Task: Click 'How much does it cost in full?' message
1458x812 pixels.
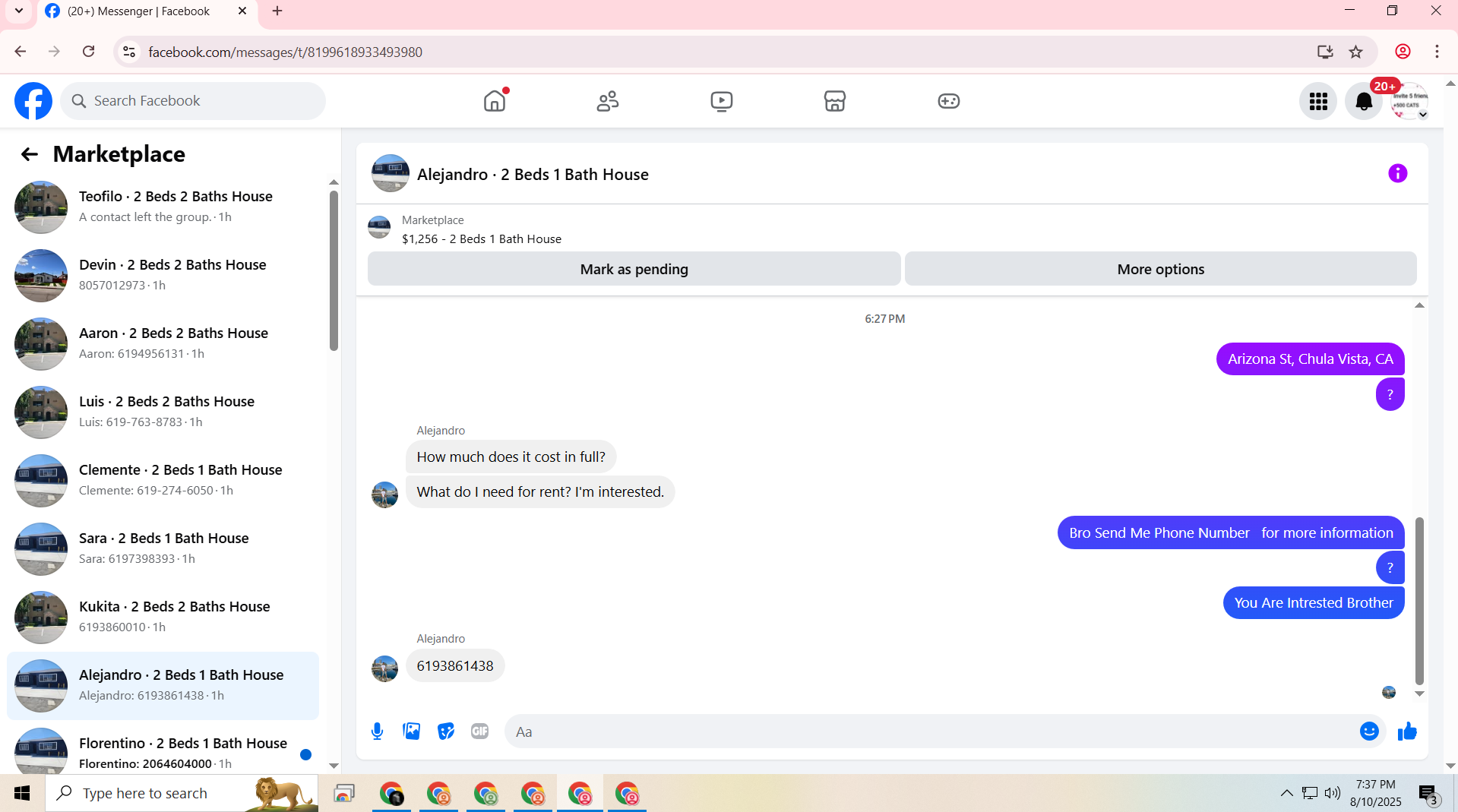Action: click(x=511, y=457)
